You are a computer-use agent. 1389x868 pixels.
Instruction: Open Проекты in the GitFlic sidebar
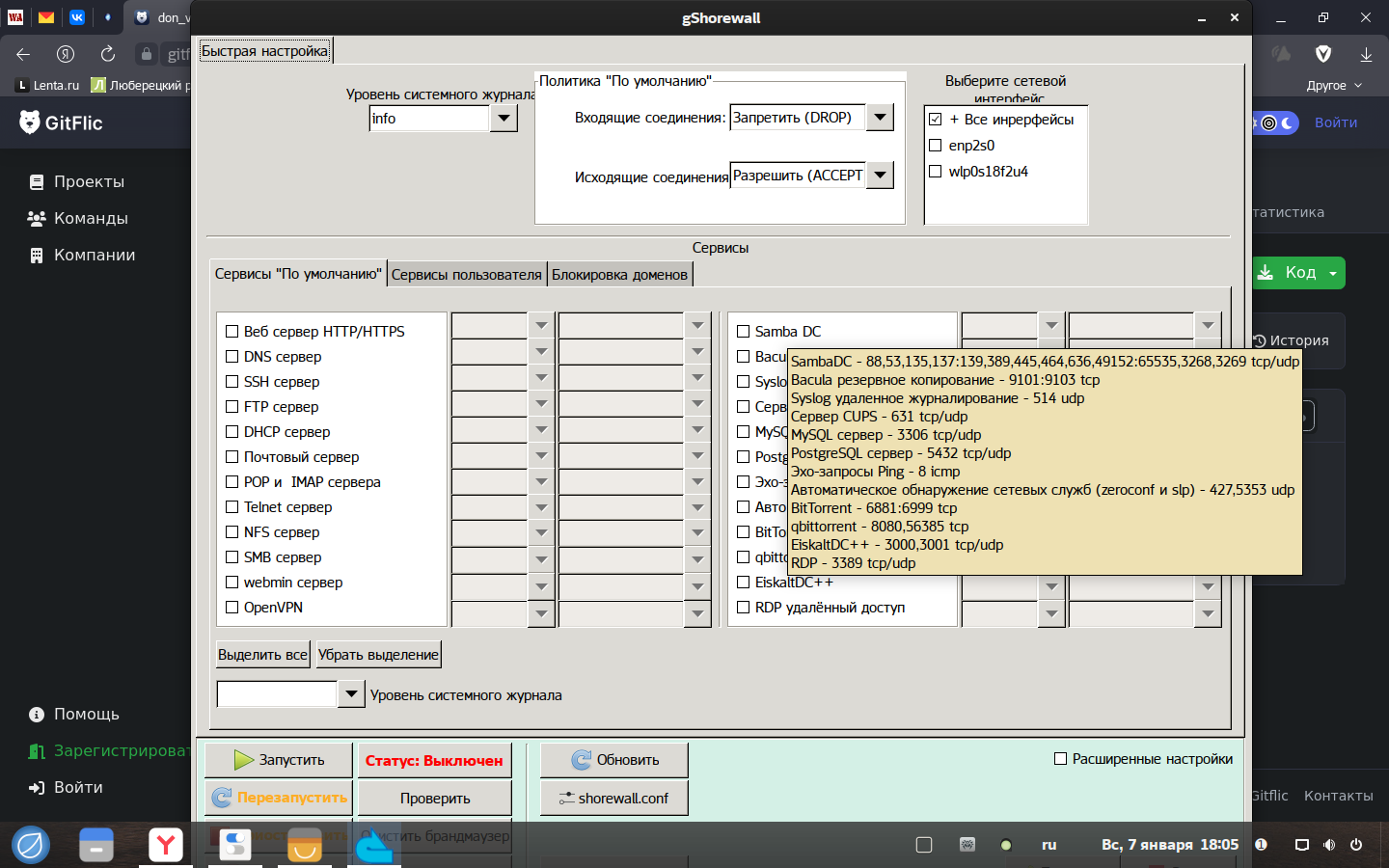[89, 181]
